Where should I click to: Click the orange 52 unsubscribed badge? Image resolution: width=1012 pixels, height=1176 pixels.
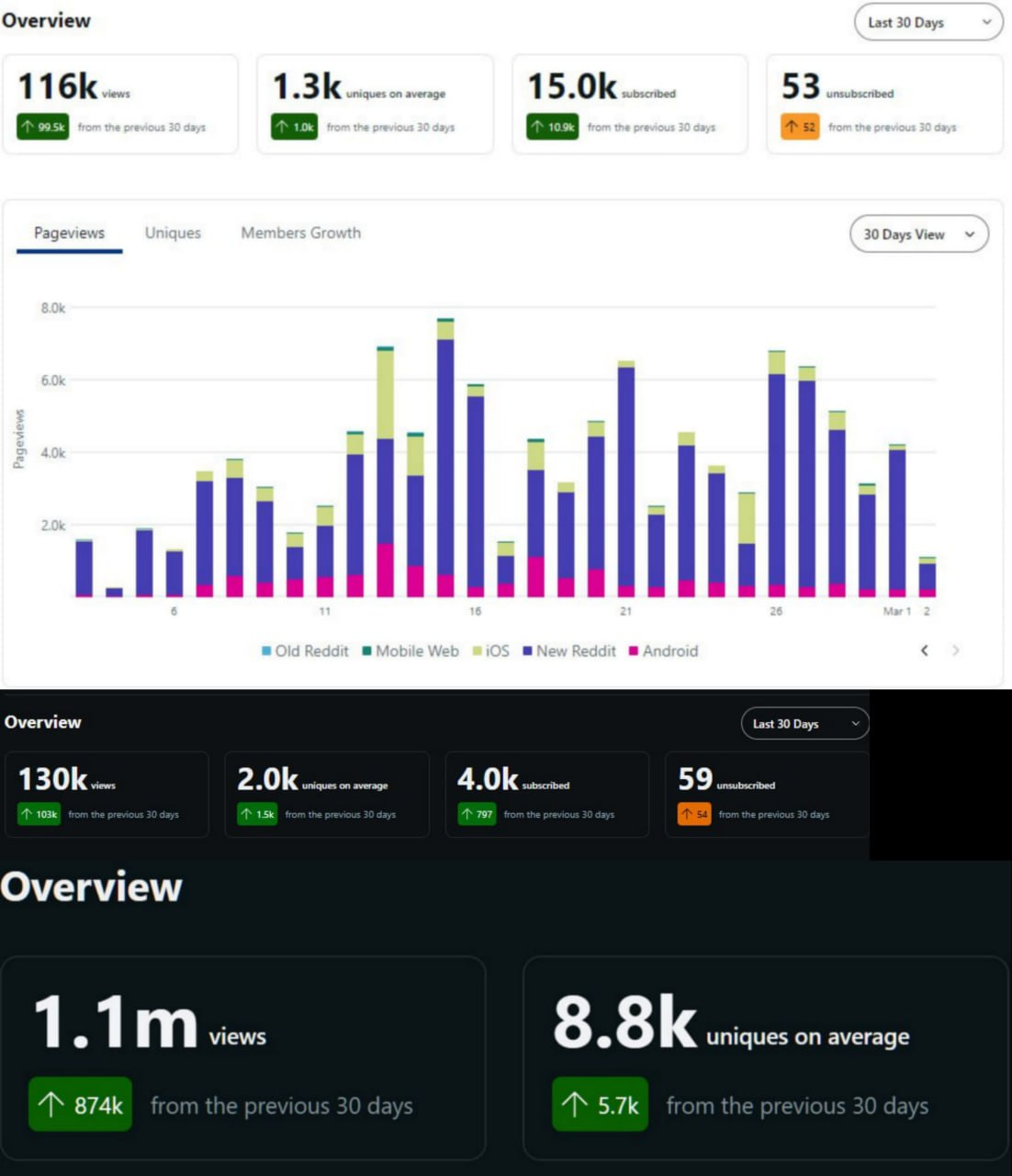click(800, 127)
